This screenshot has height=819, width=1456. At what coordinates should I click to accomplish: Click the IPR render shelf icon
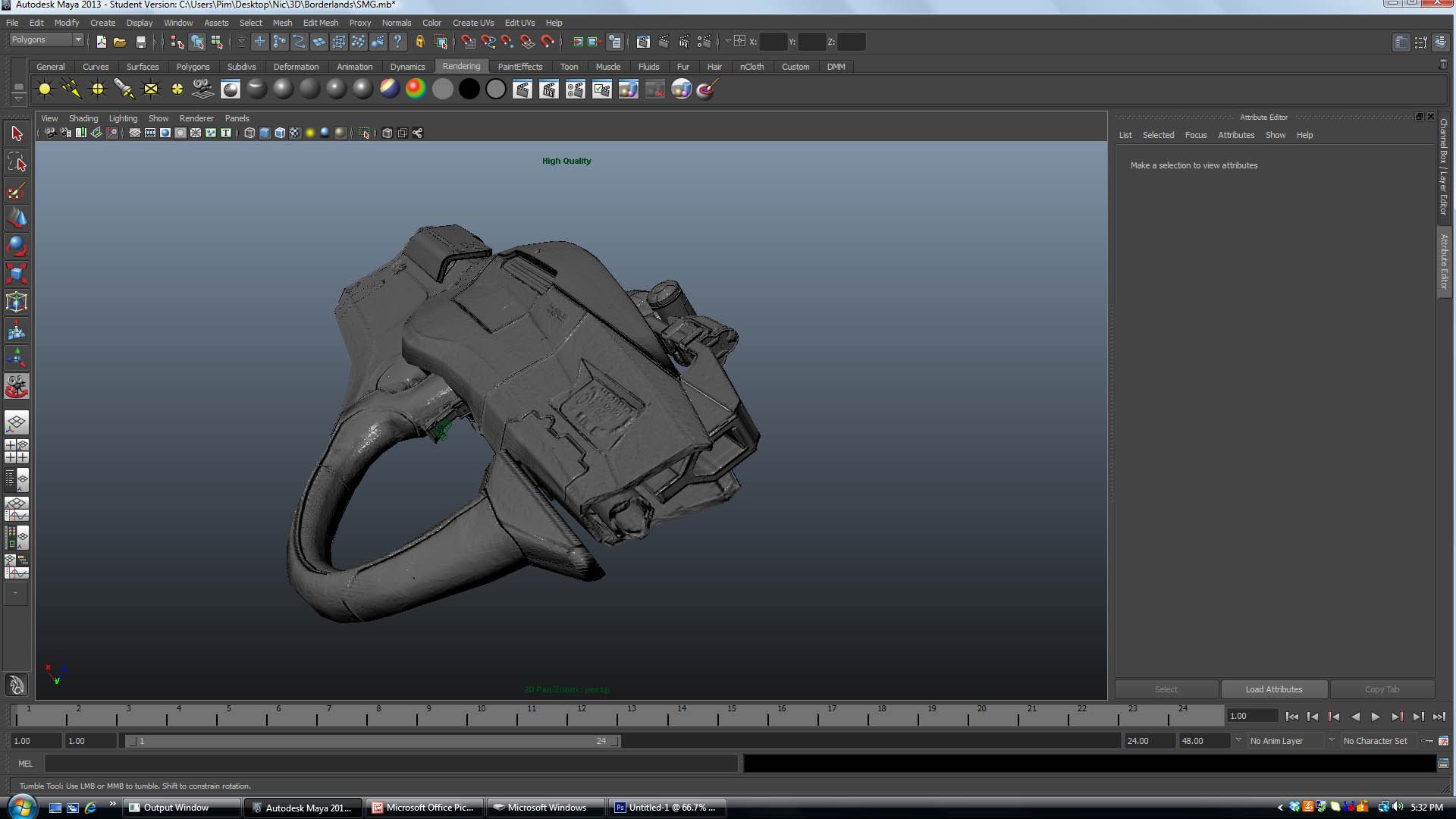click(x=549, y=89)
